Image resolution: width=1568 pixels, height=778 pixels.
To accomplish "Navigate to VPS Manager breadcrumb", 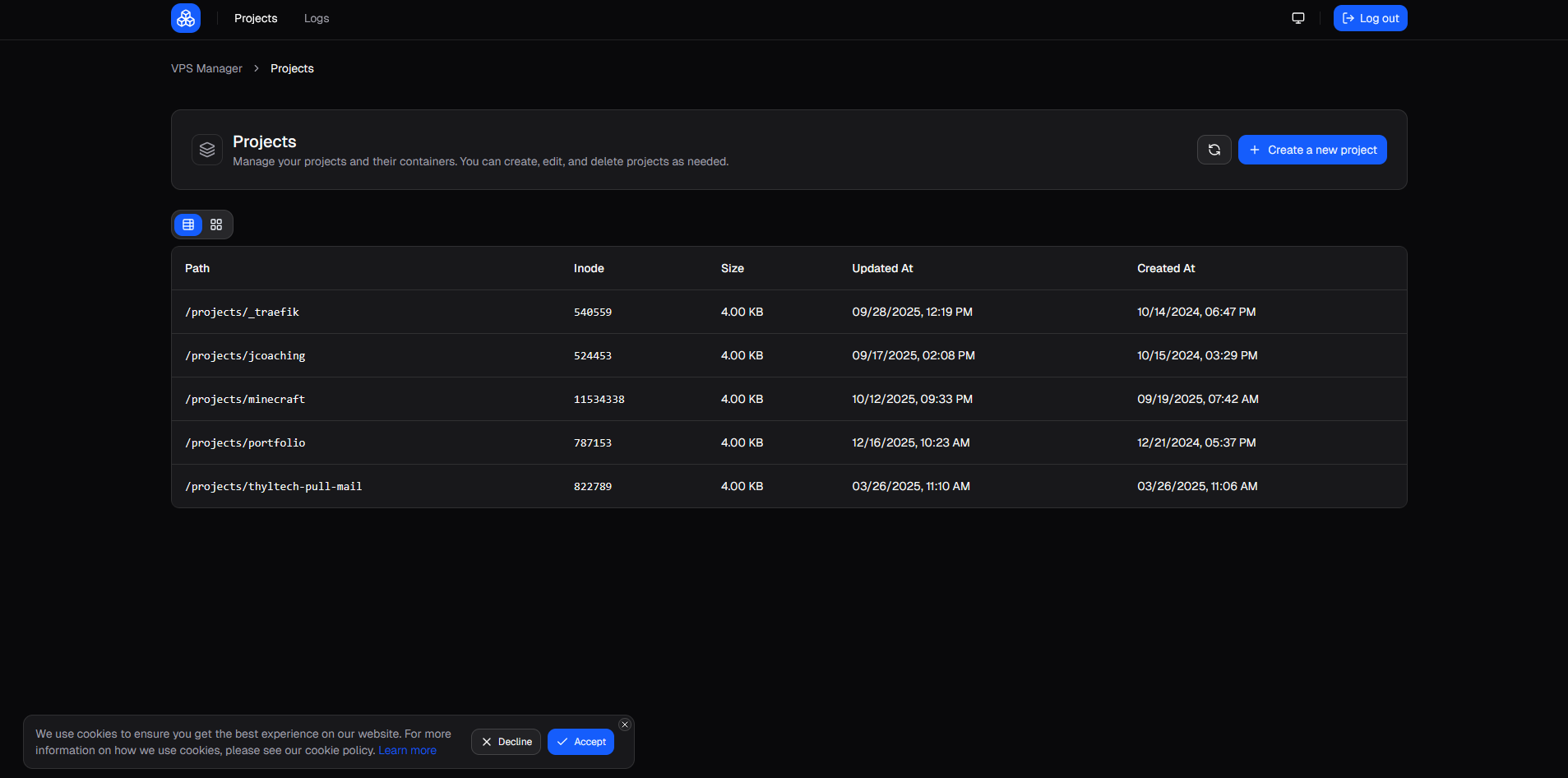I will tap(206, 68).
